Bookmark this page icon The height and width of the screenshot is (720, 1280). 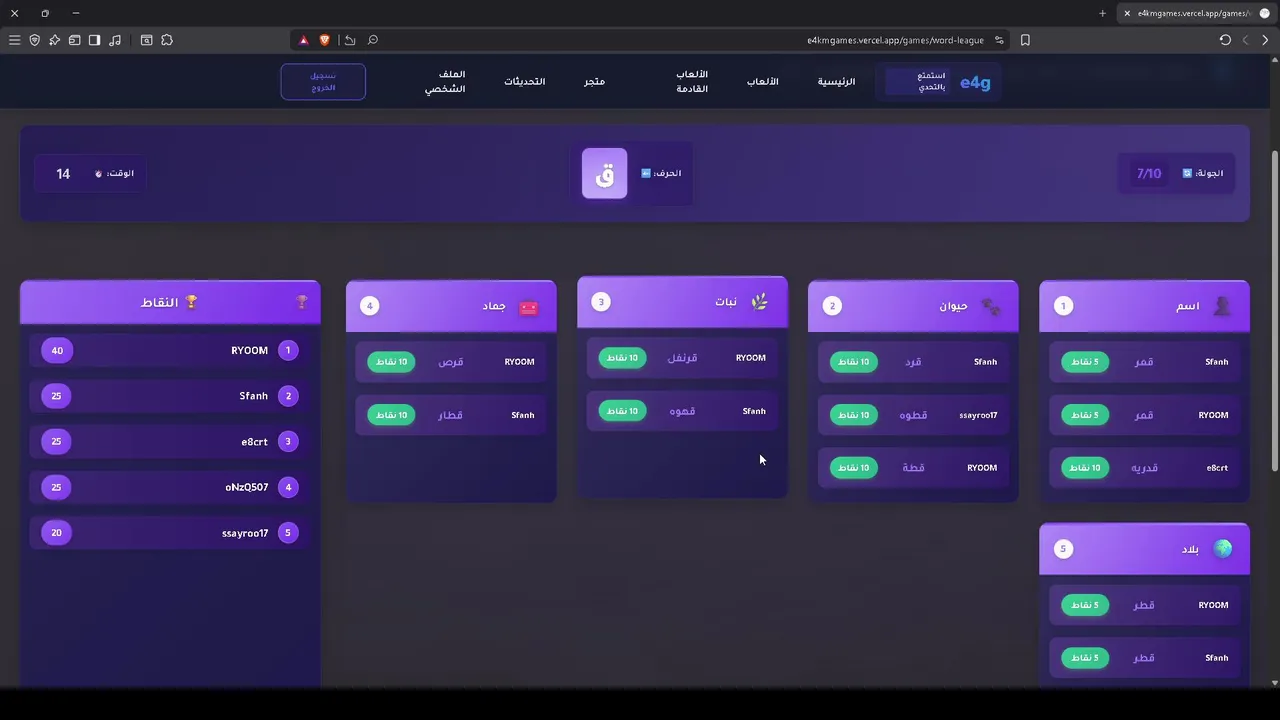(1025, 40)
